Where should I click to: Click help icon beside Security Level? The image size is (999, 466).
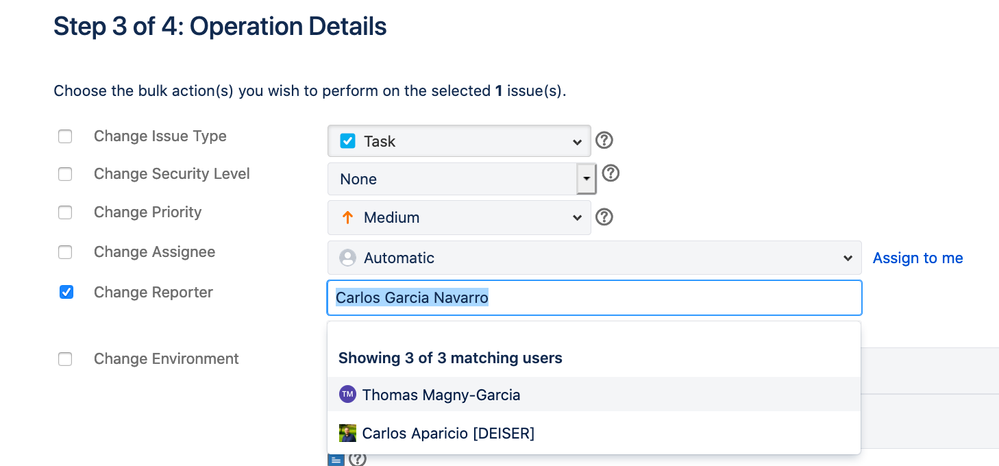611,173
